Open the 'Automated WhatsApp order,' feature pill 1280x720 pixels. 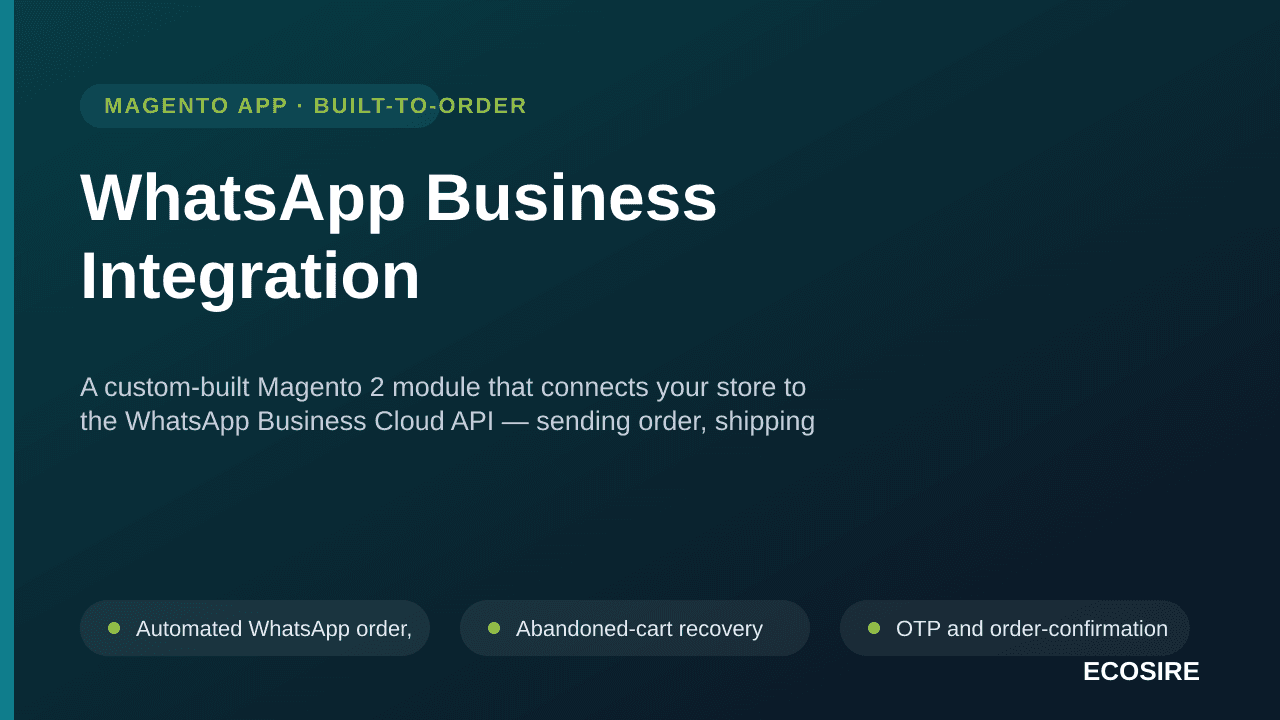coord(255,628)
